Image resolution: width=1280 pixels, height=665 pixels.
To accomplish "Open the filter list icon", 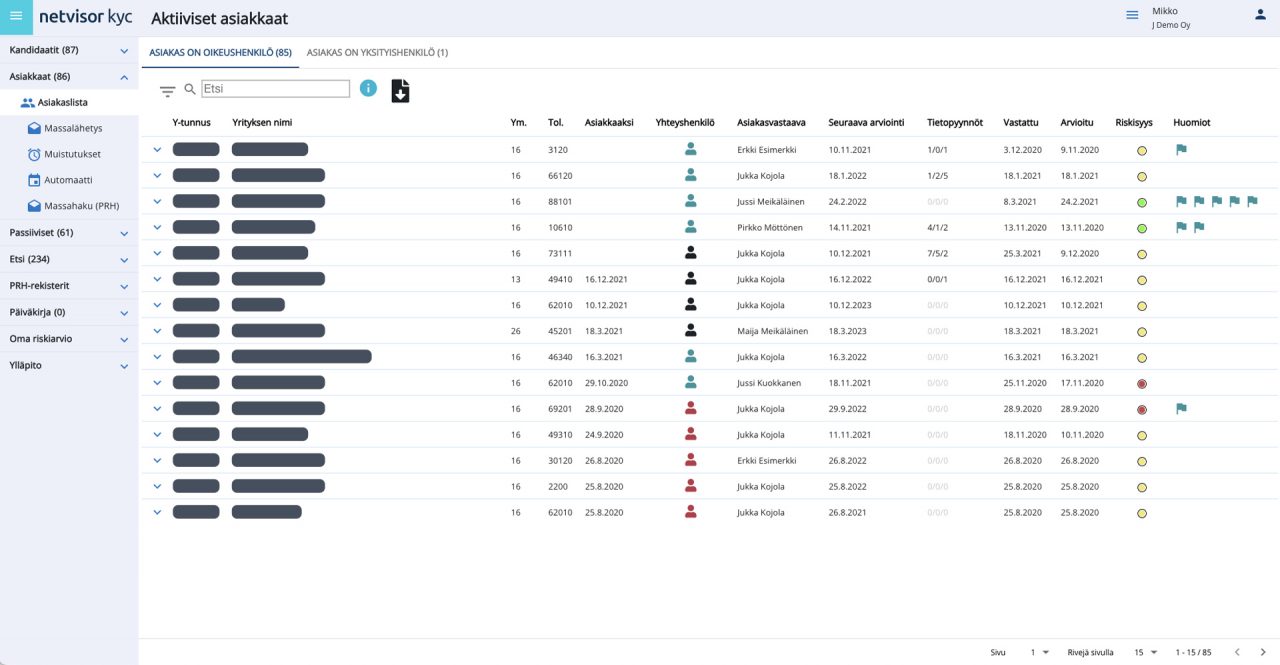I will tap(167, 91).
